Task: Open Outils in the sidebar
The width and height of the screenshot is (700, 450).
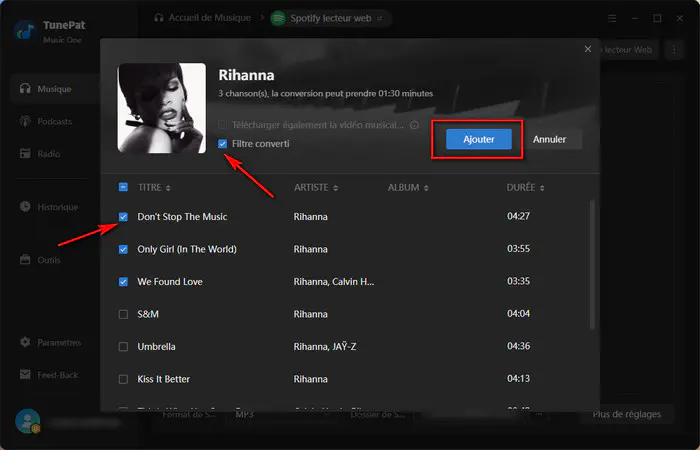Action: tap(49, 260)
